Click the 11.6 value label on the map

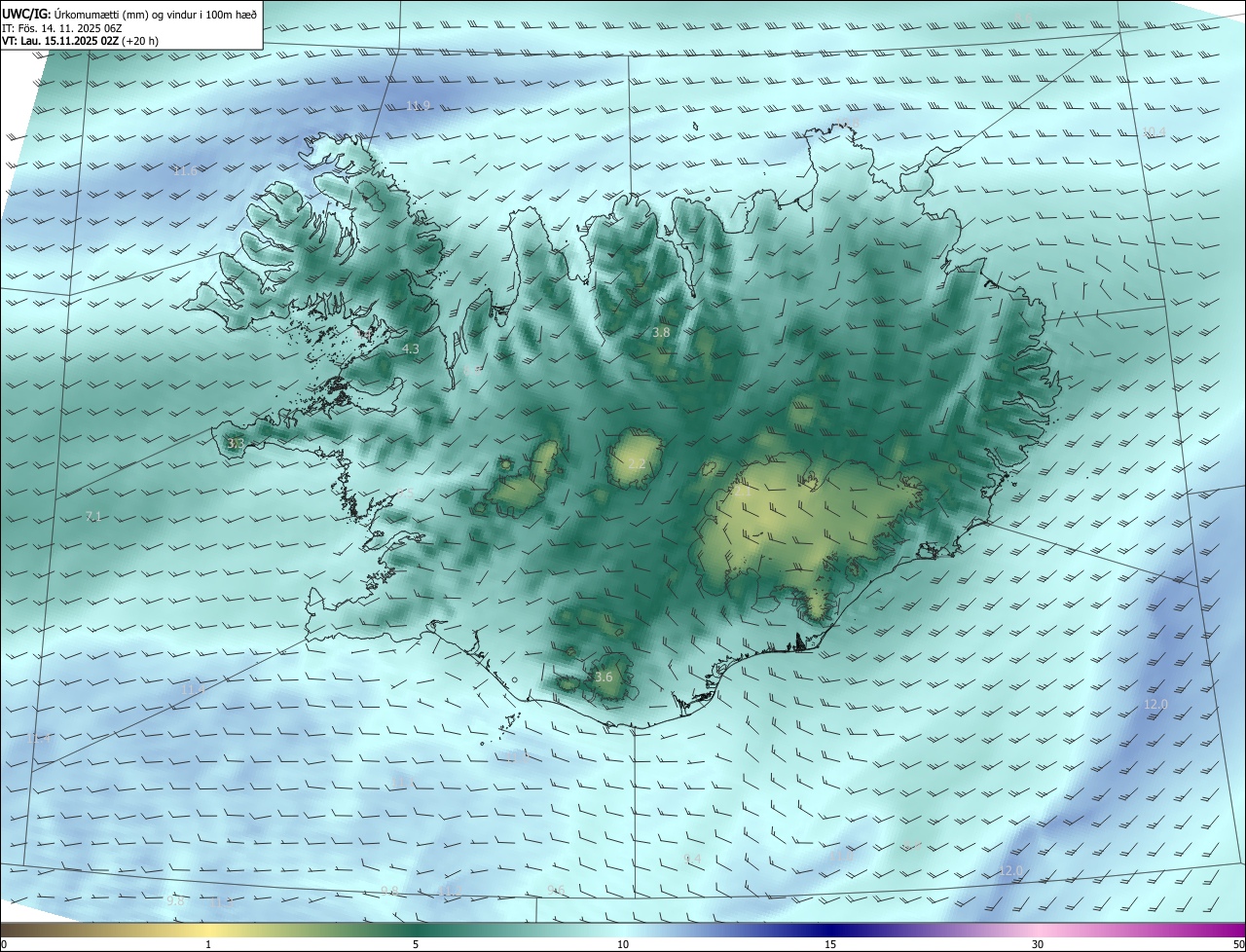185,171
